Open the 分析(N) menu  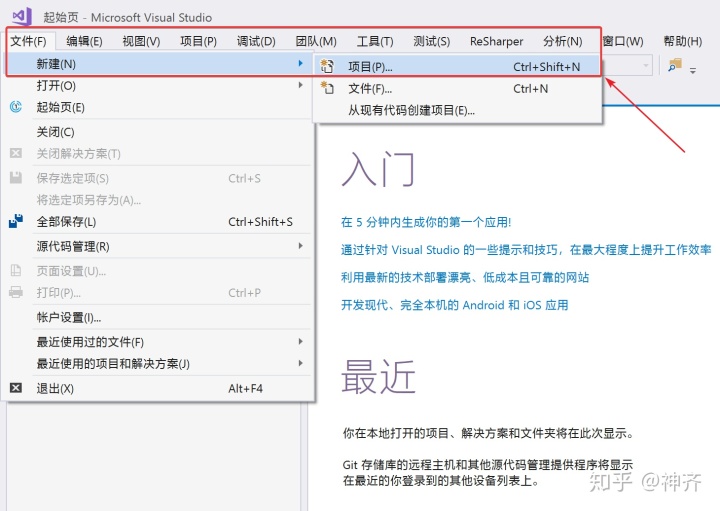(x=562, y=41)
